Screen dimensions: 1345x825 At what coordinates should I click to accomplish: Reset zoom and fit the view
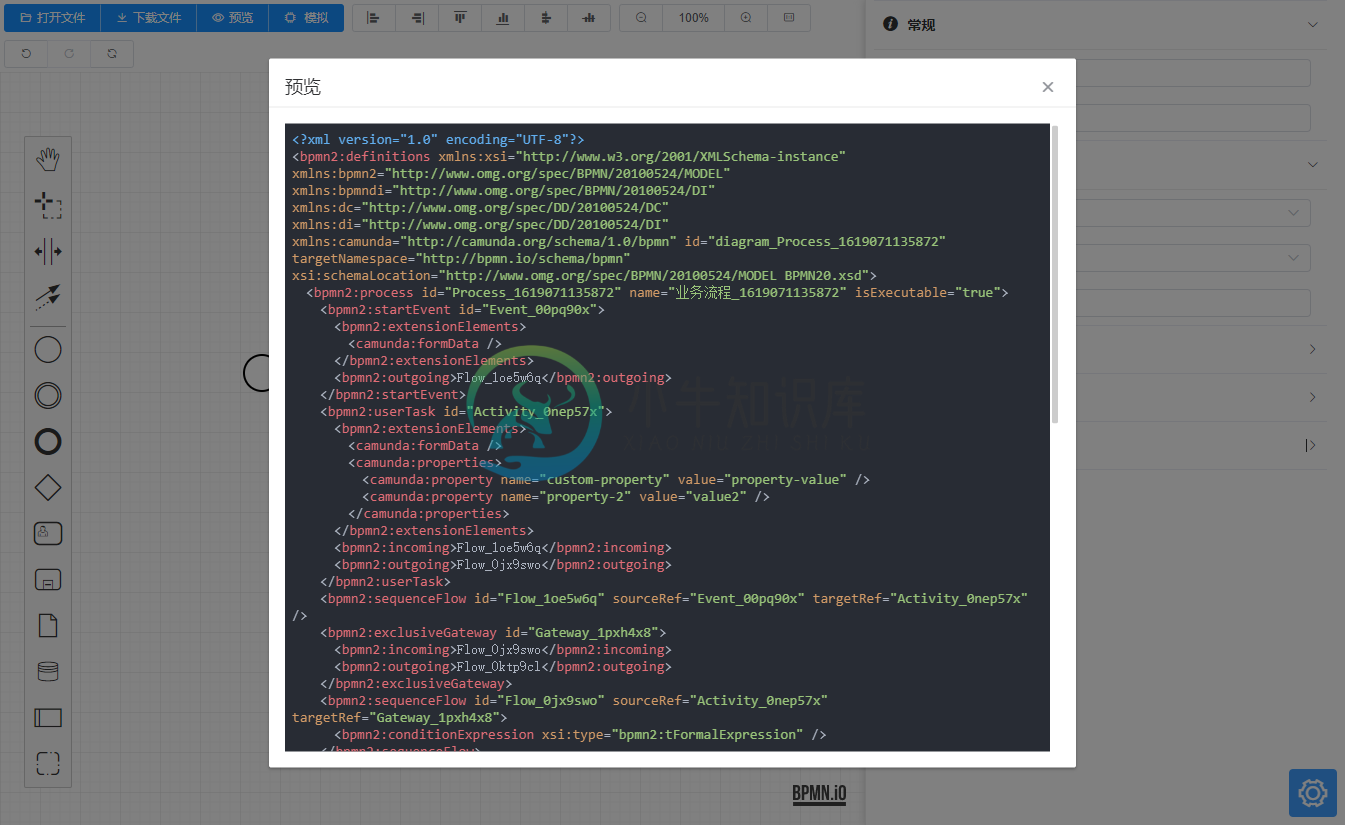tap(789, 18)
